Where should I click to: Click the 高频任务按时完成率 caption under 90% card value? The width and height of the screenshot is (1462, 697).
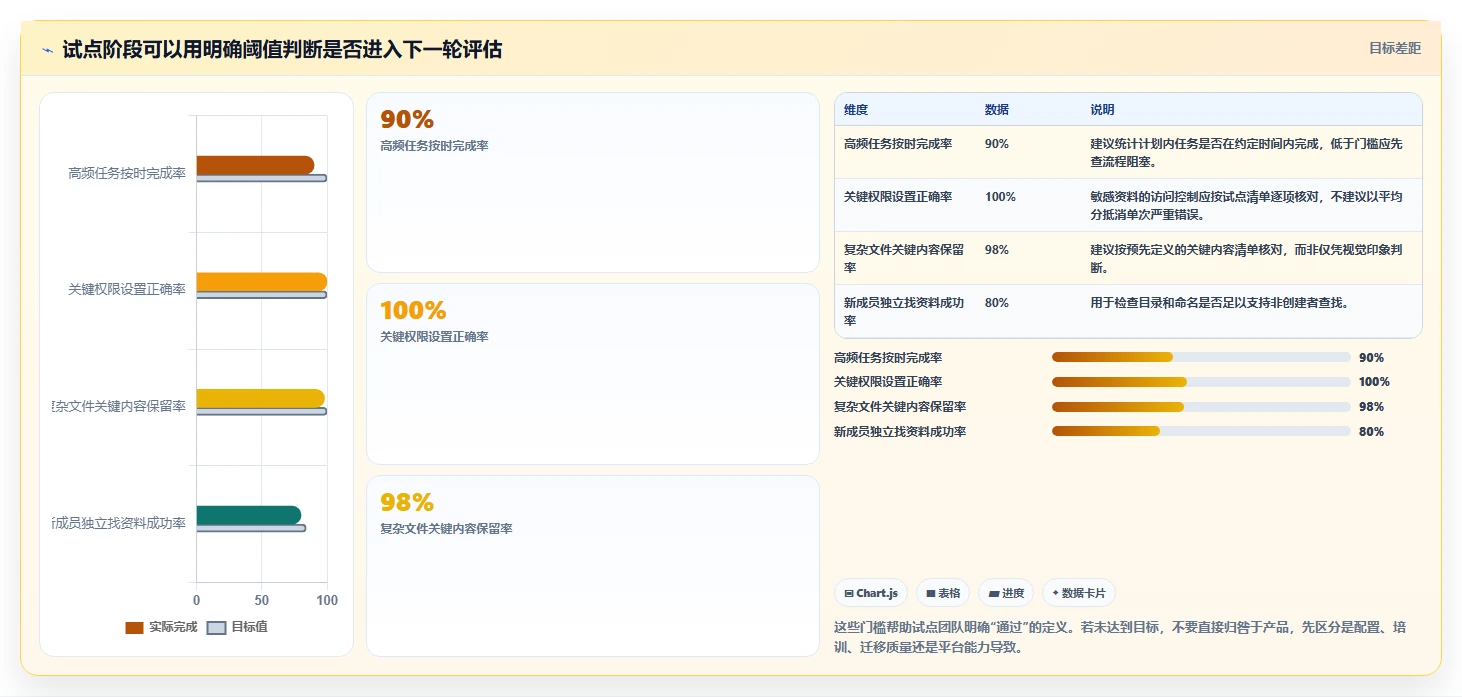[x=434, y=146]
